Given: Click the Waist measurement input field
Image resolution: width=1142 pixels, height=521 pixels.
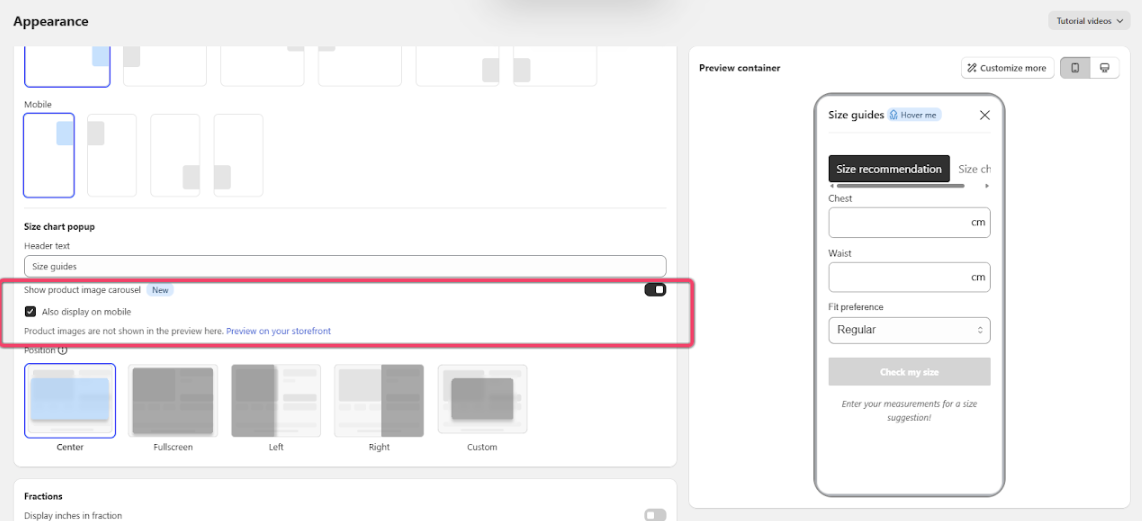Looking at the screenshot, I should coord(909,277).
